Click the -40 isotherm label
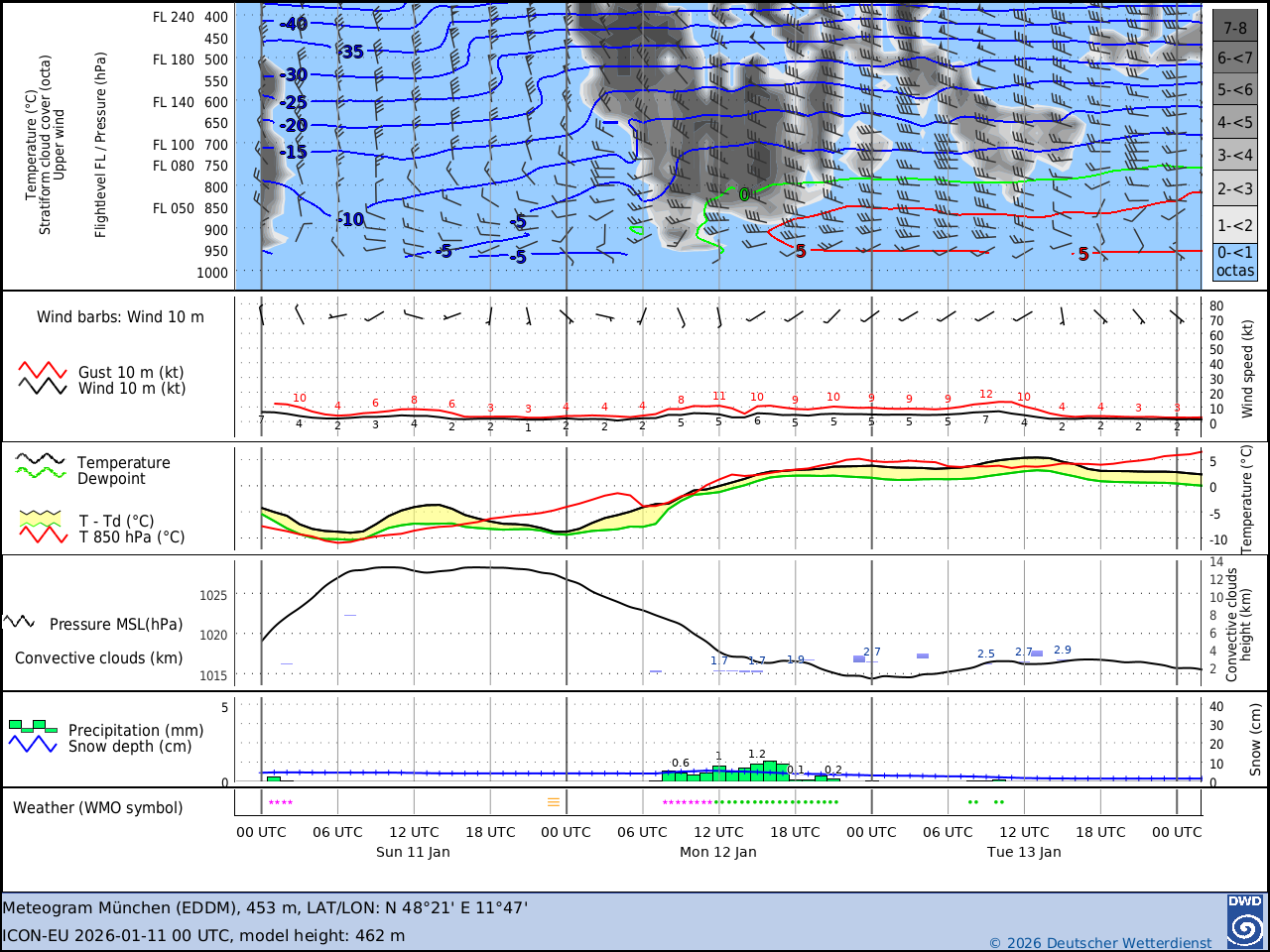The width and height of the screenshot is (1270, 952). point(294,24)
